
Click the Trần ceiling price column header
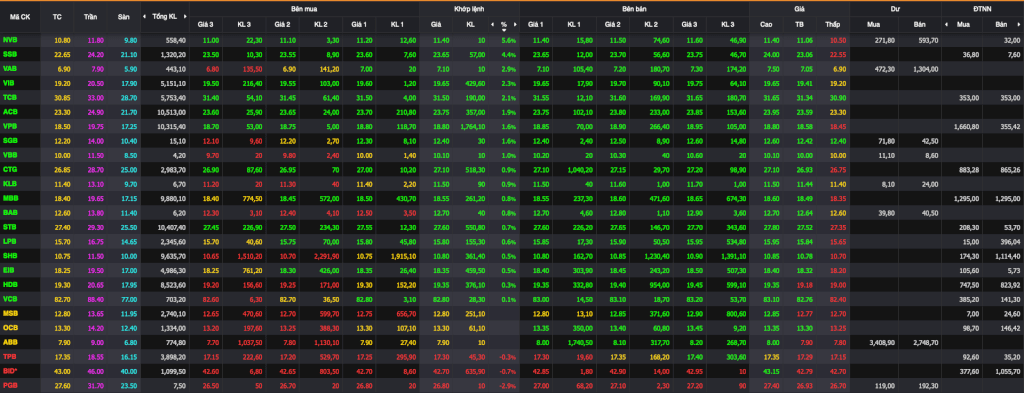[90, 17]
